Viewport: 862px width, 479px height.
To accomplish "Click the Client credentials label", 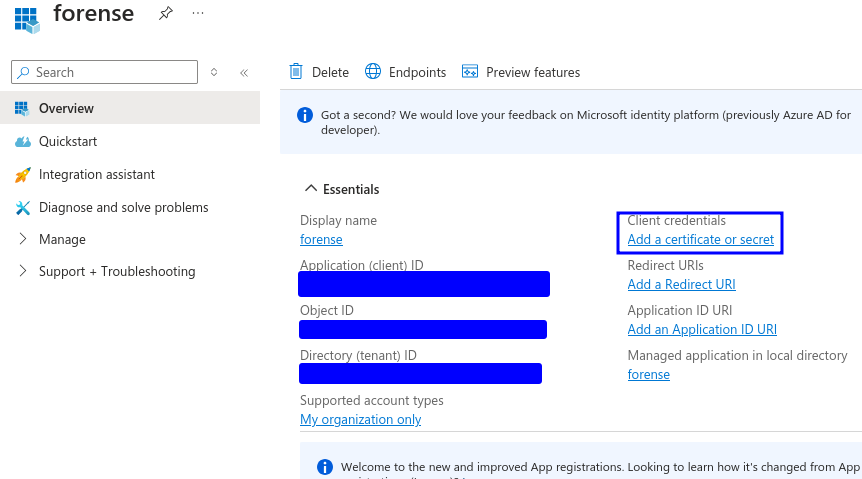I will [x=677, y=221].
